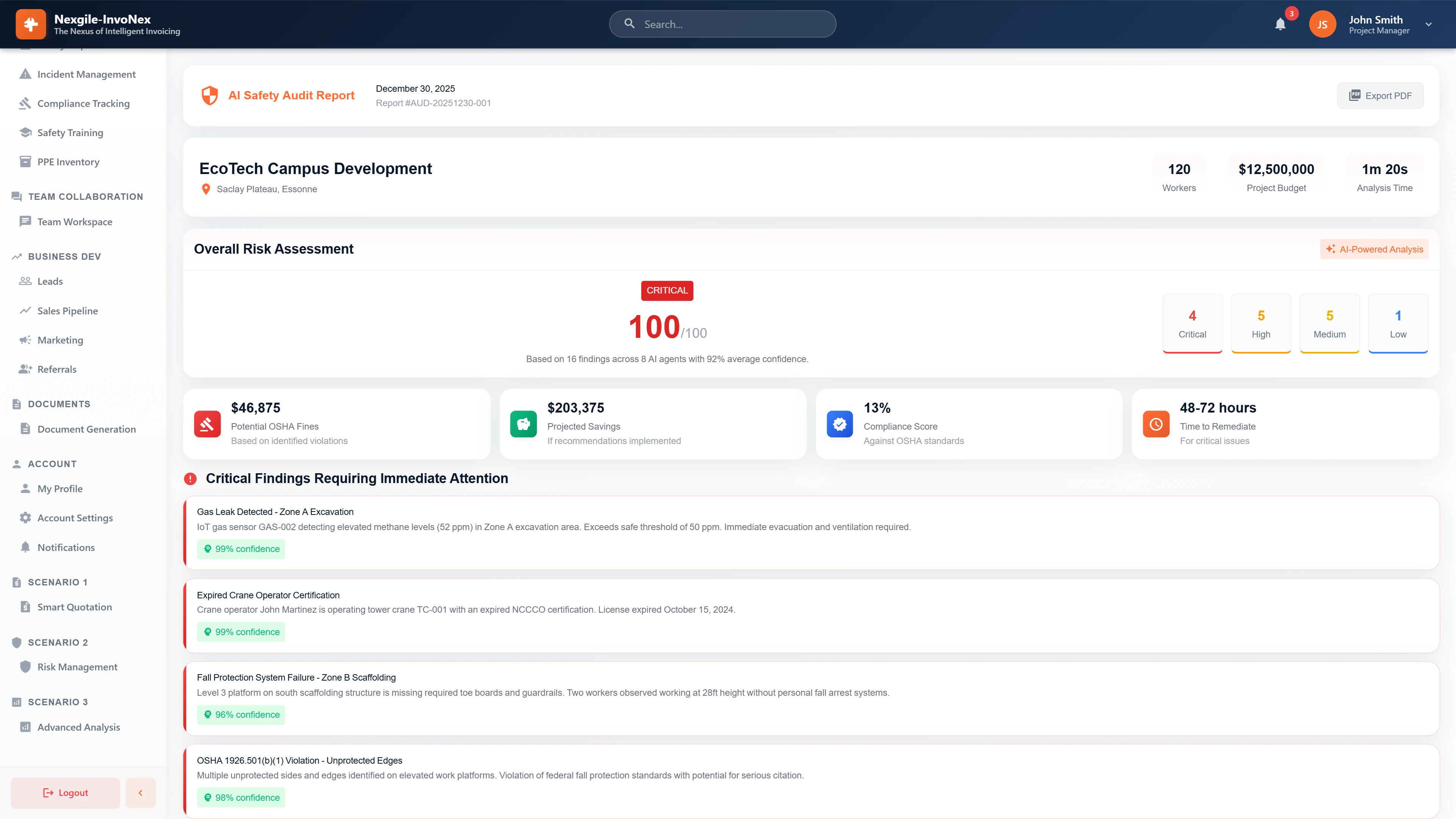Select the 99% confidence badge on Gas Leak finding
1456x819 pixels.
[x=241, y=549]
